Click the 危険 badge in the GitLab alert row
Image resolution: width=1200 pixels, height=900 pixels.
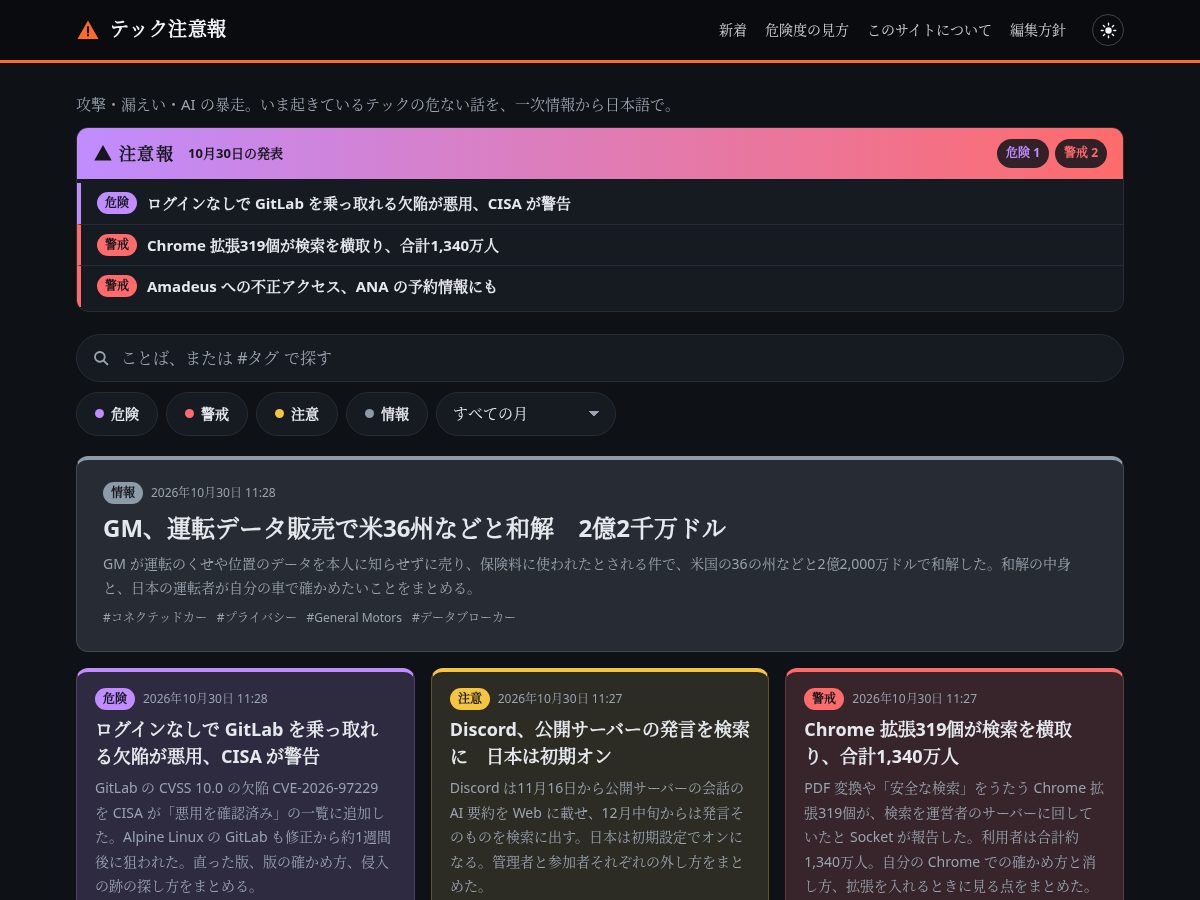pyautogui.click(x=117, y=203)
